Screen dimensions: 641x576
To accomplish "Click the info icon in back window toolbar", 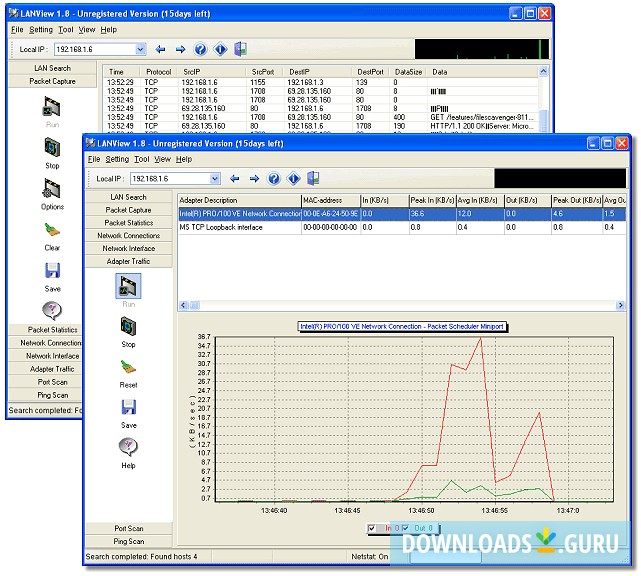I will pos(220,49).
